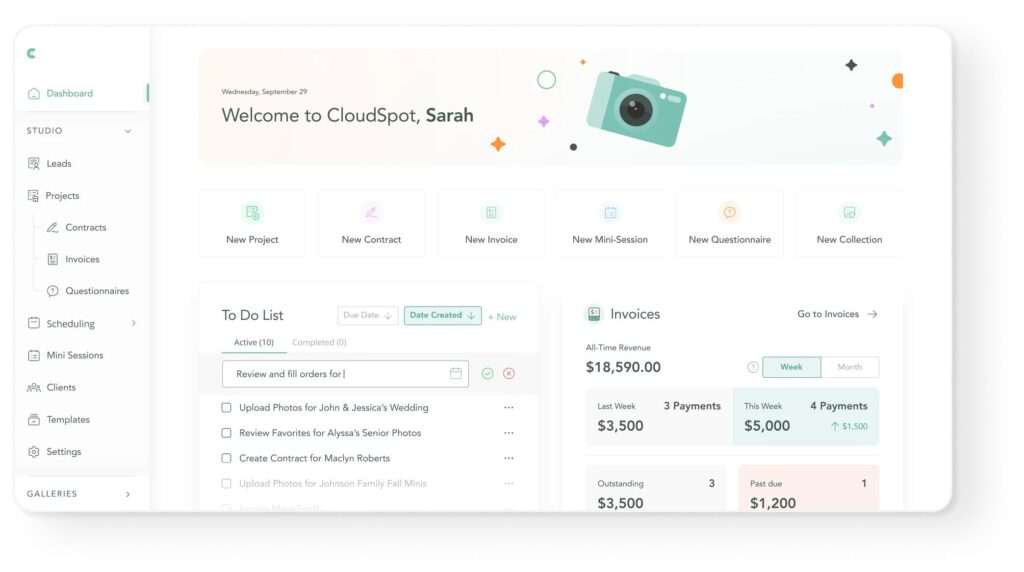Image resolution: width=1024 pixels, height=572 pixels.
Task: Open options menu for Maclyn Roberts contract task
Action: tap(509, 458)
